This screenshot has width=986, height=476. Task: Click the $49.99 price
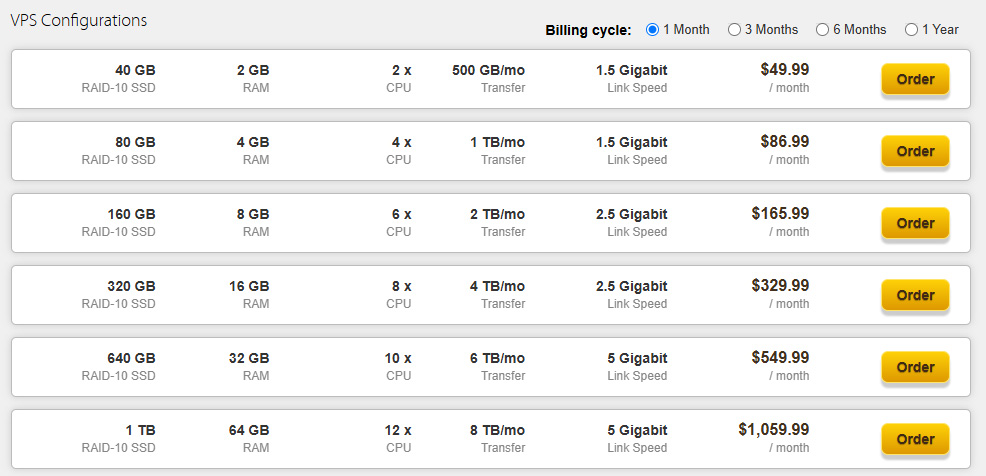click(785, 69)
